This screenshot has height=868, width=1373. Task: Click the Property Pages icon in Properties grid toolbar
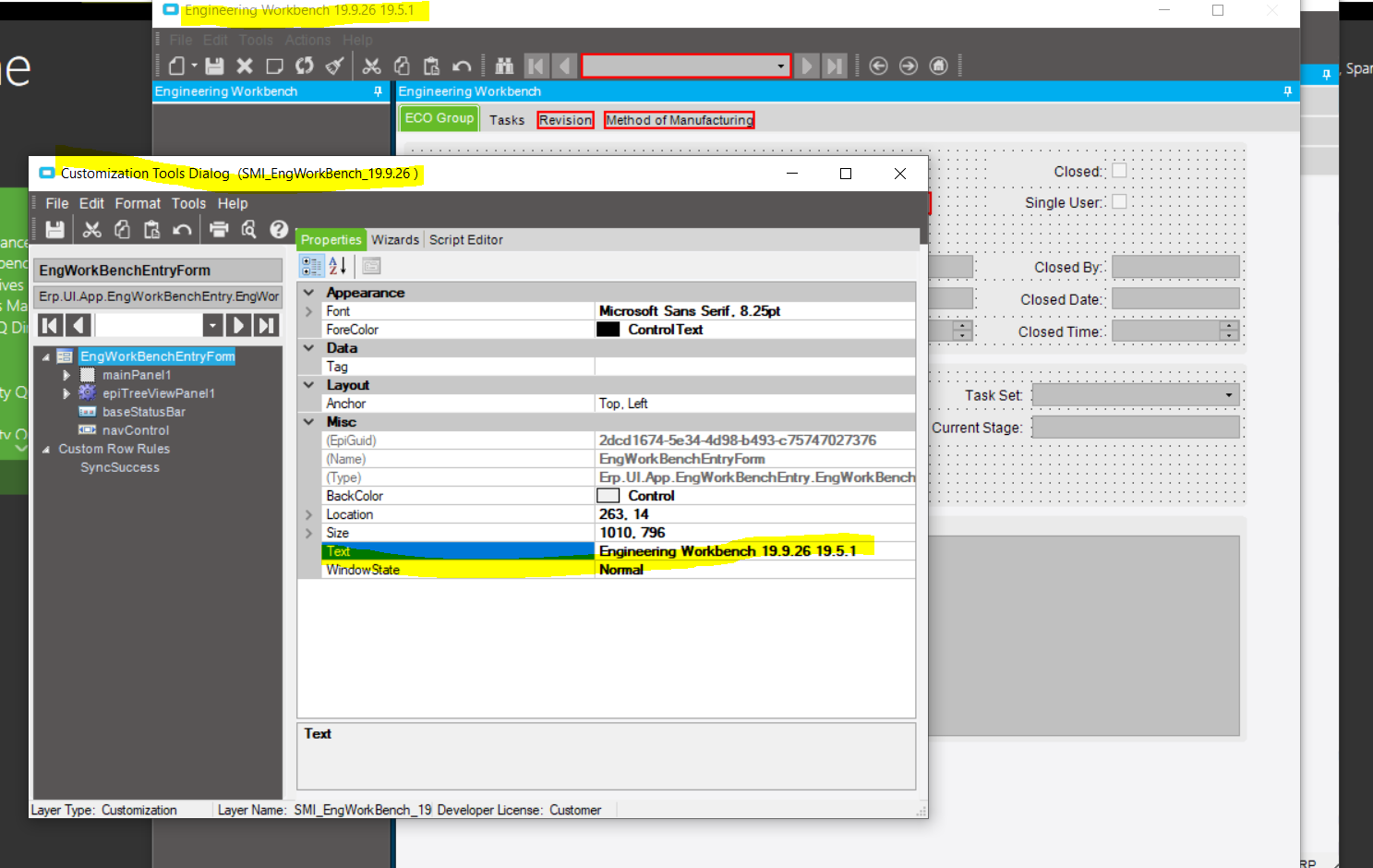[x=371, y=266]
